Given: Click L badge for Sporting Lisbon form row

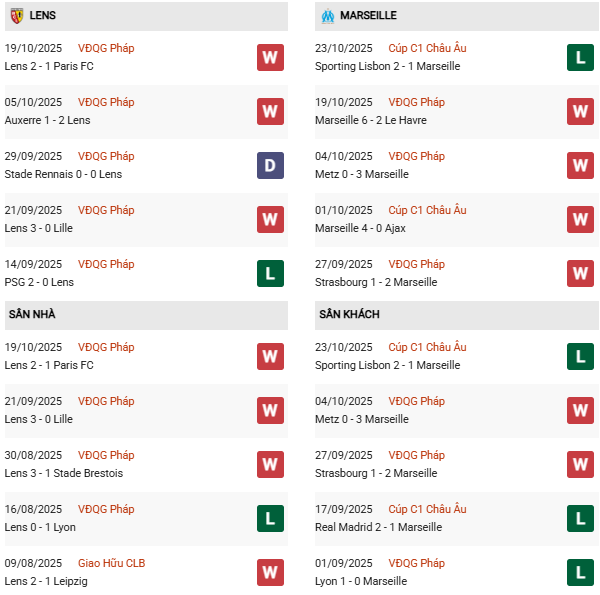Looking at the screenshot, I should click(x=580, y=57).
